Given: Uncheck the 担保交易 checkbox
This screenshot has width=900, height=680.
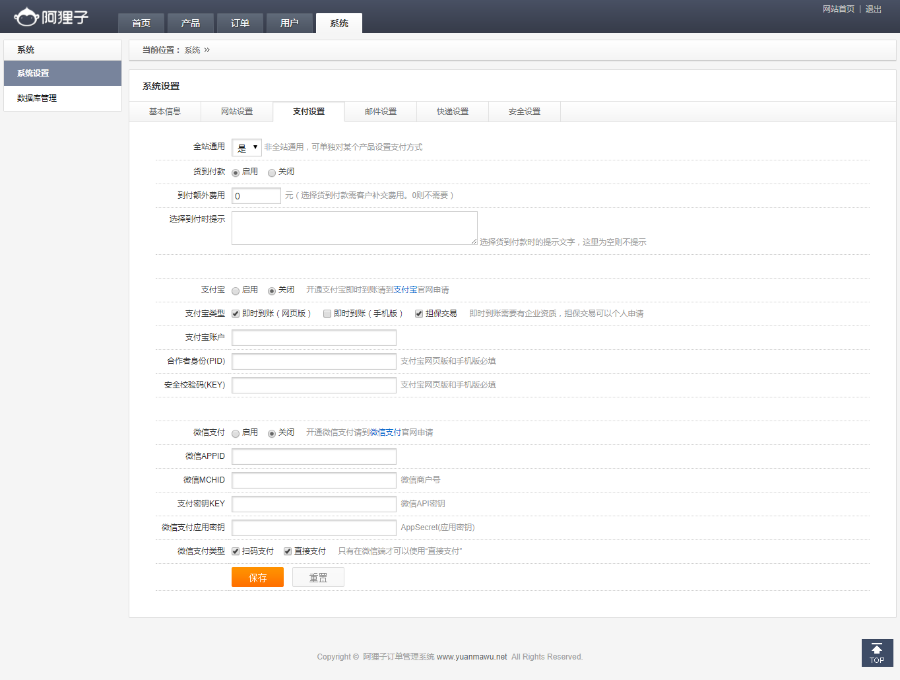Looking at the screenshot, I should coord(417,311).
